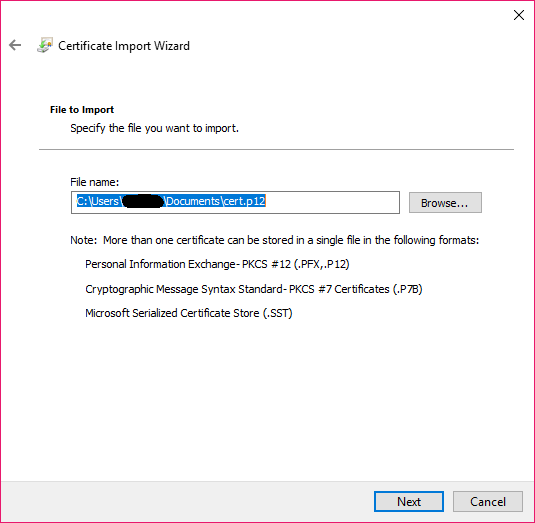535x523 pixels.
Task: Click the 'File to Import' heading
Action: point(82,110)
